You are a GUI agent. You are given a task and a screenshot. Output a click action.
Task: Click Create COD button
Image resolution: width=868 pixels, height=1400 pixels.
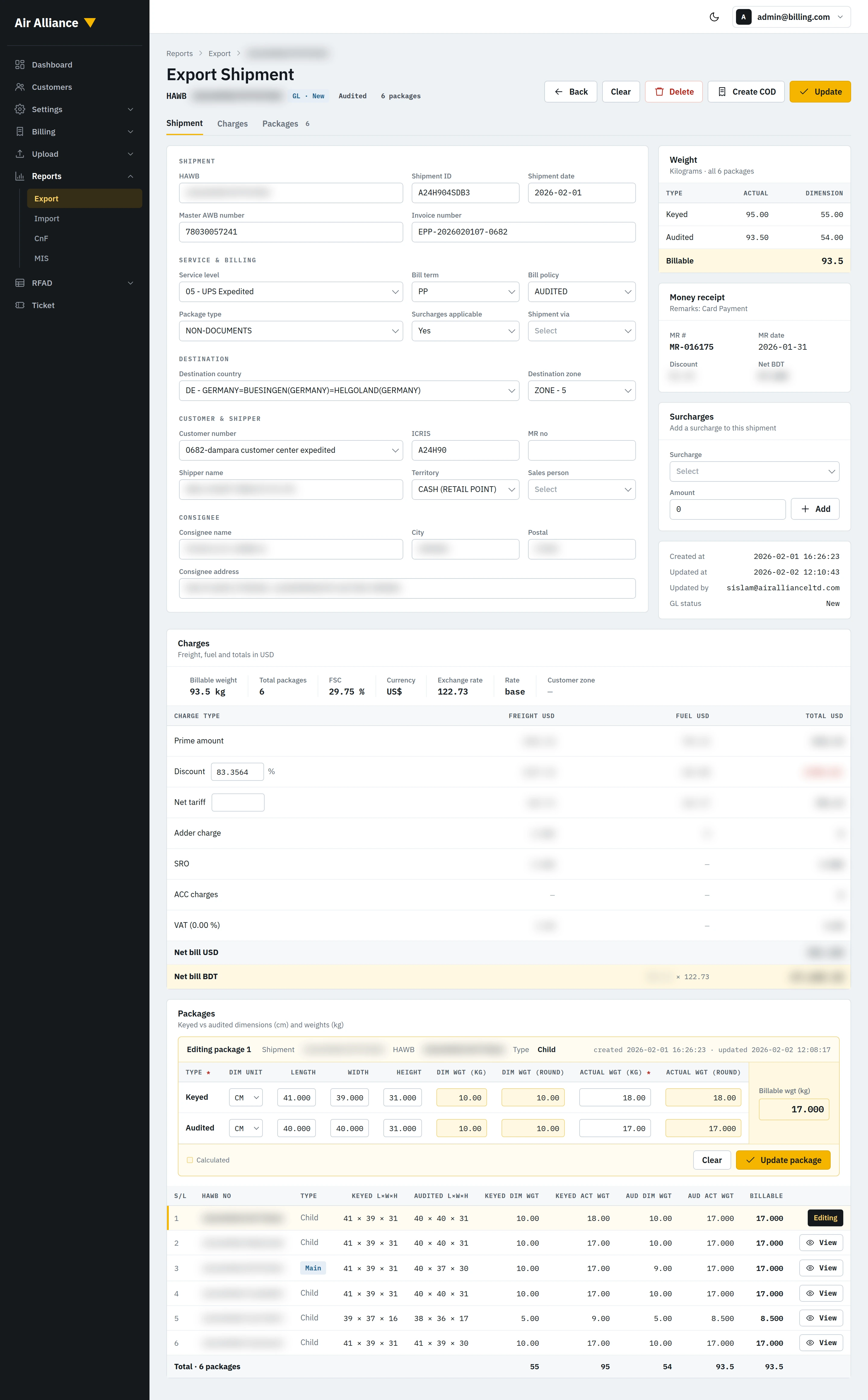(746, 92)
